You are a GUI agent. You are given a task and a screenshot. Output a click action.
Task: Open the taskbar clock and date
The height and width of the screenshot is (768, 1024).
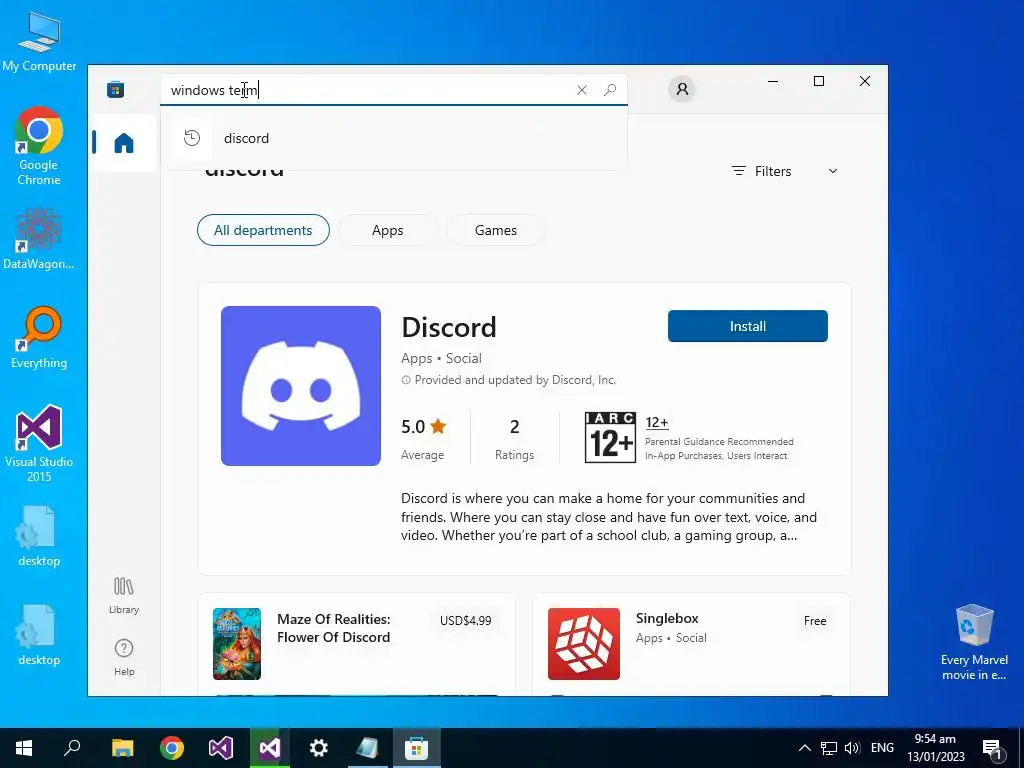pyautogui.click(x=935, y=748)
